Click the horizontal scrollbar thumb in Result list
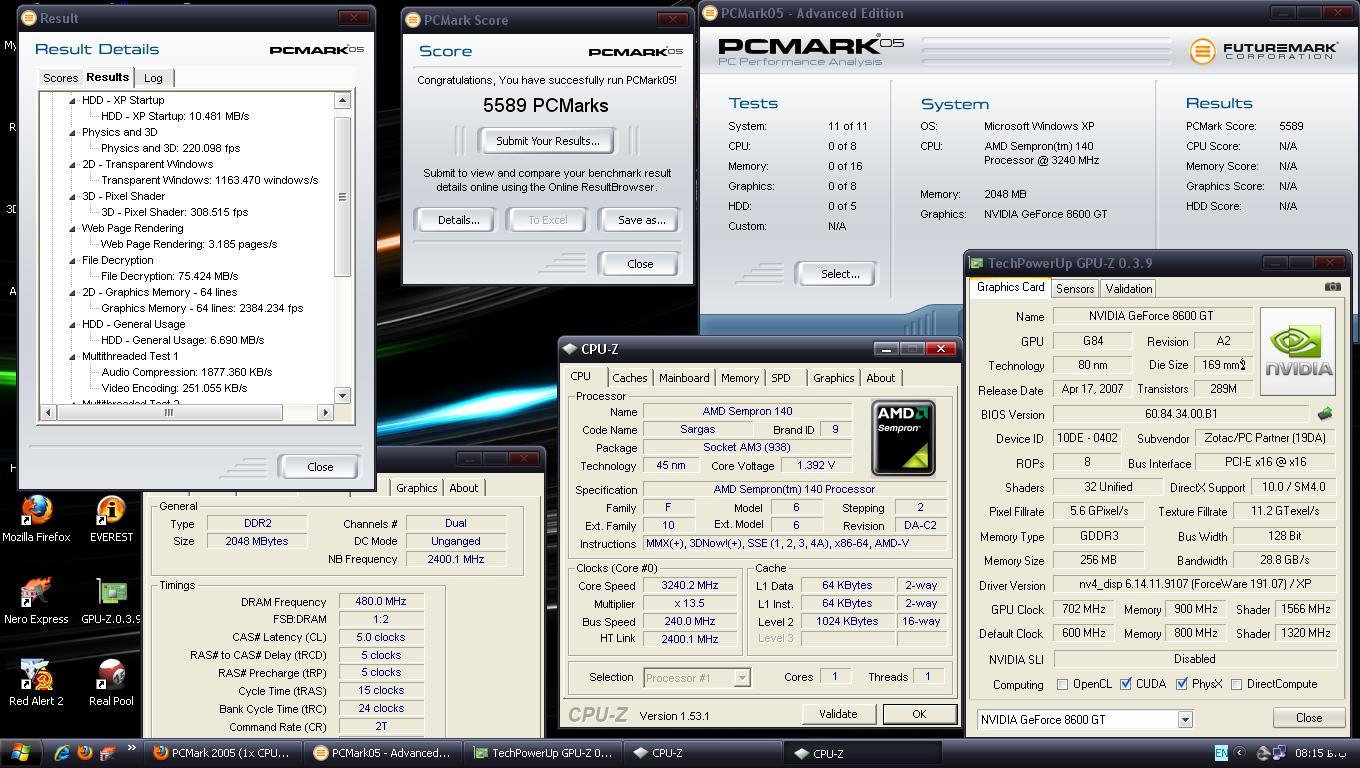The height and width of the screenshot is (768, 1360). tap(168, 412)
